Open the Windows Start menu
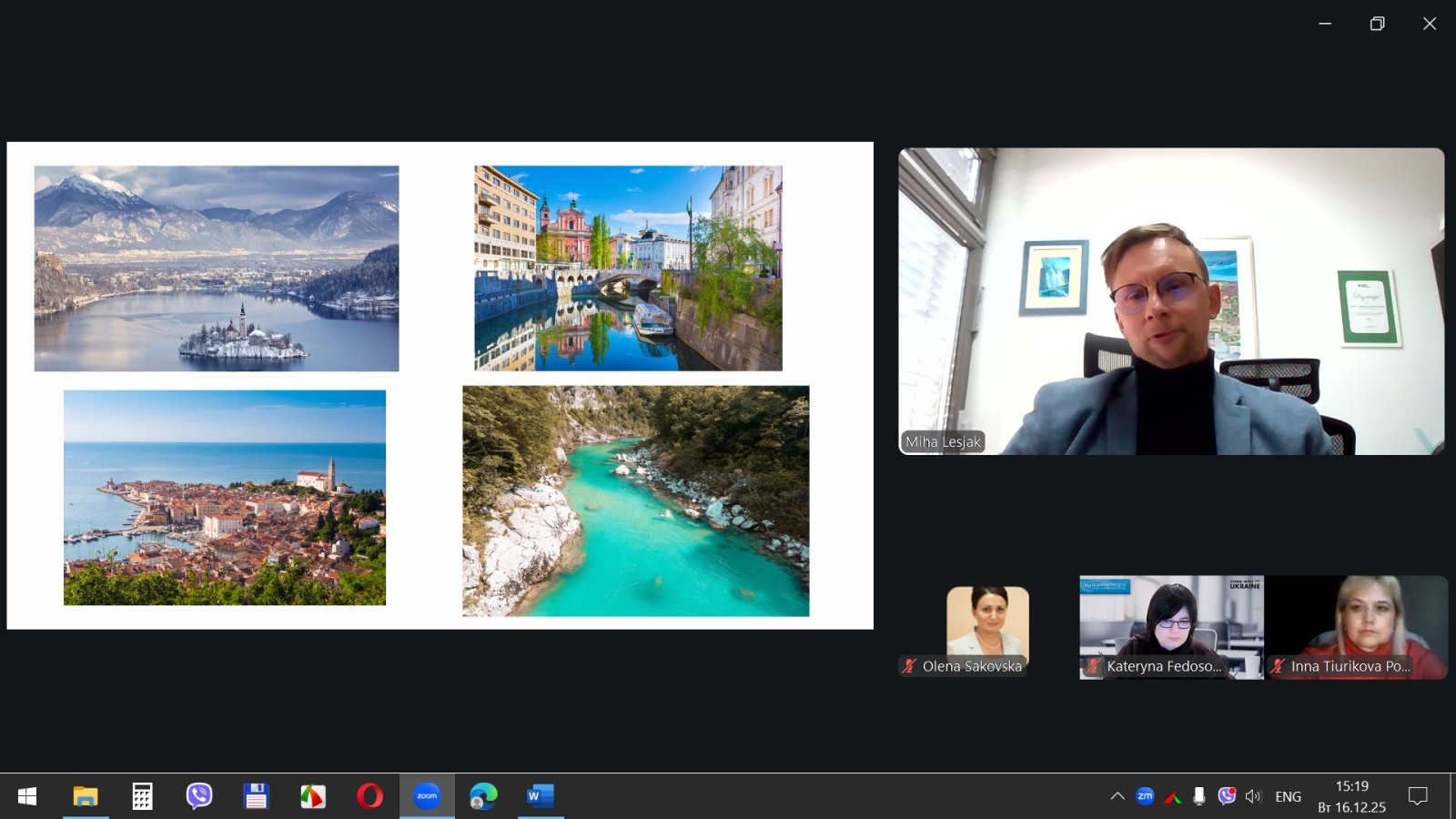This screenshot has height=819, width=1456. pos(27,797)
